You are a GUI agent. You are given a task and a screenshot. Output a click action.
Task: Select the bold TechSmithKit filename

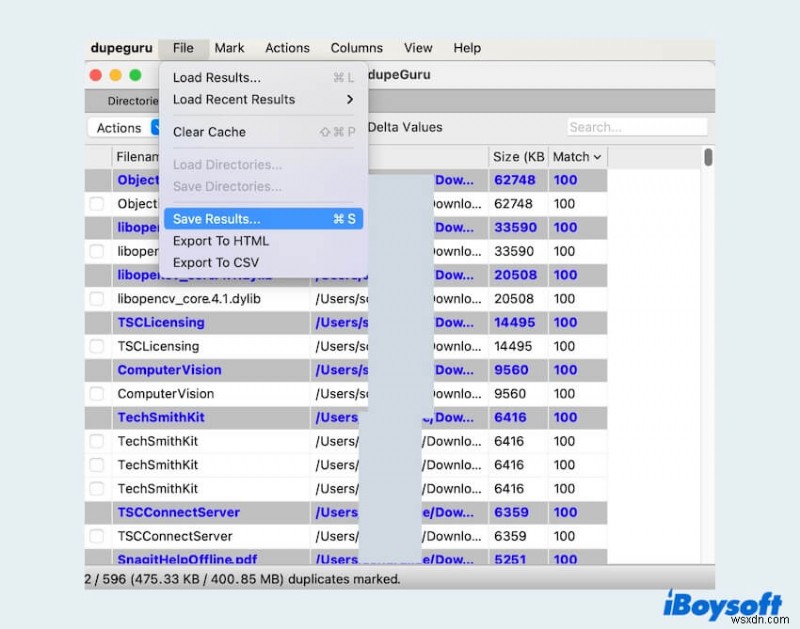pyautogui.click(x=161, y=417)
